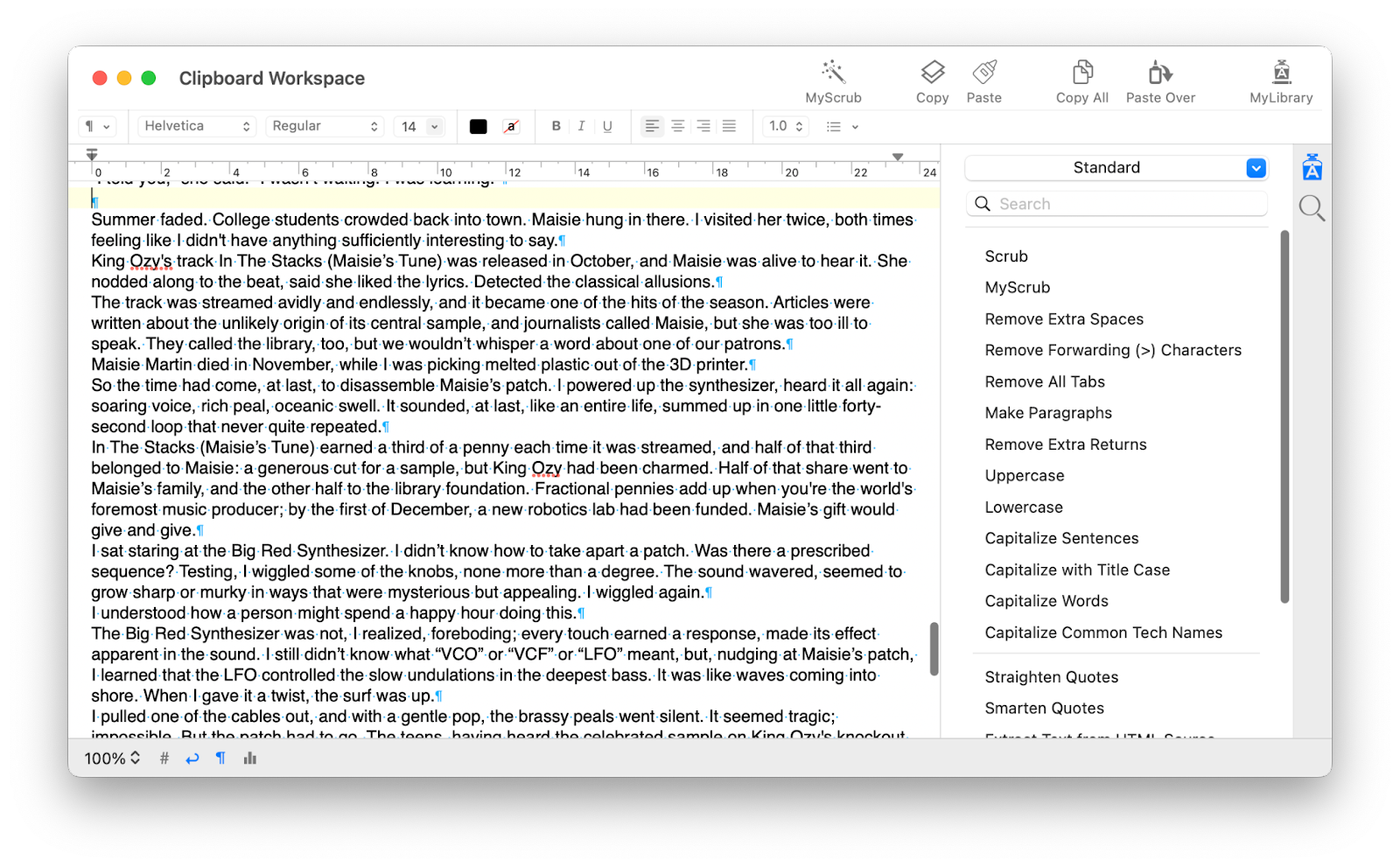Open the Standard cleaner group dropdown

pyautogui.click(x=1256, y=167)
